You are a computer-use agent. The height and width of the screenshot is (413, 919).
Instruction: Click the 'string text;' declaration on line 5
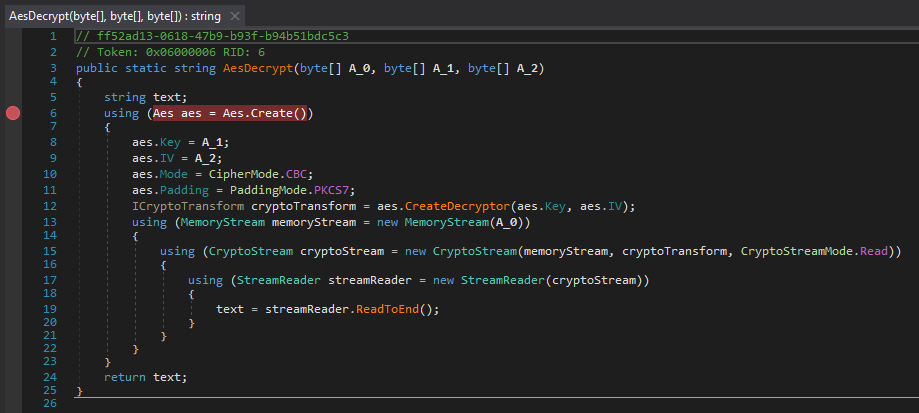[x=145, y=97]
